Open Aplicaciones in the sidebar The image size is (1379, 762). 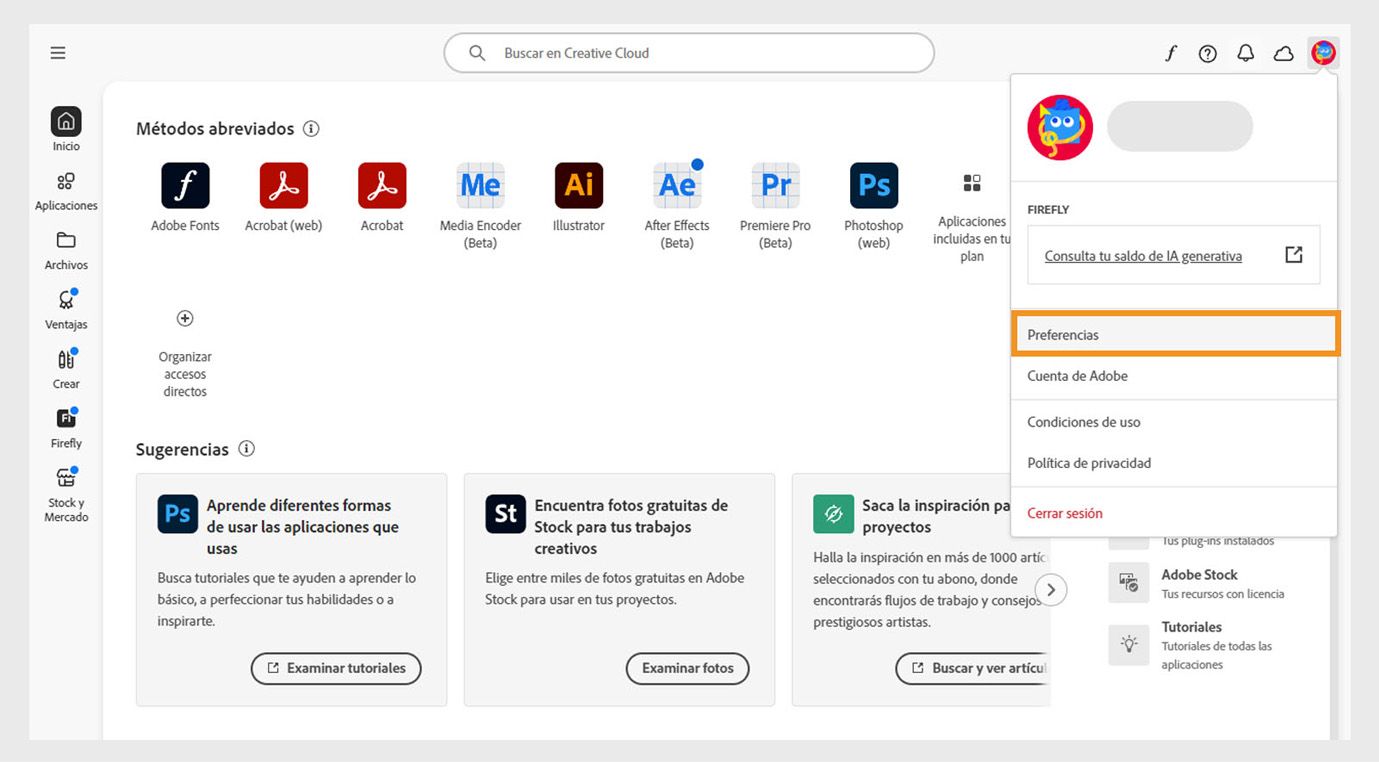tap(66, 191)
